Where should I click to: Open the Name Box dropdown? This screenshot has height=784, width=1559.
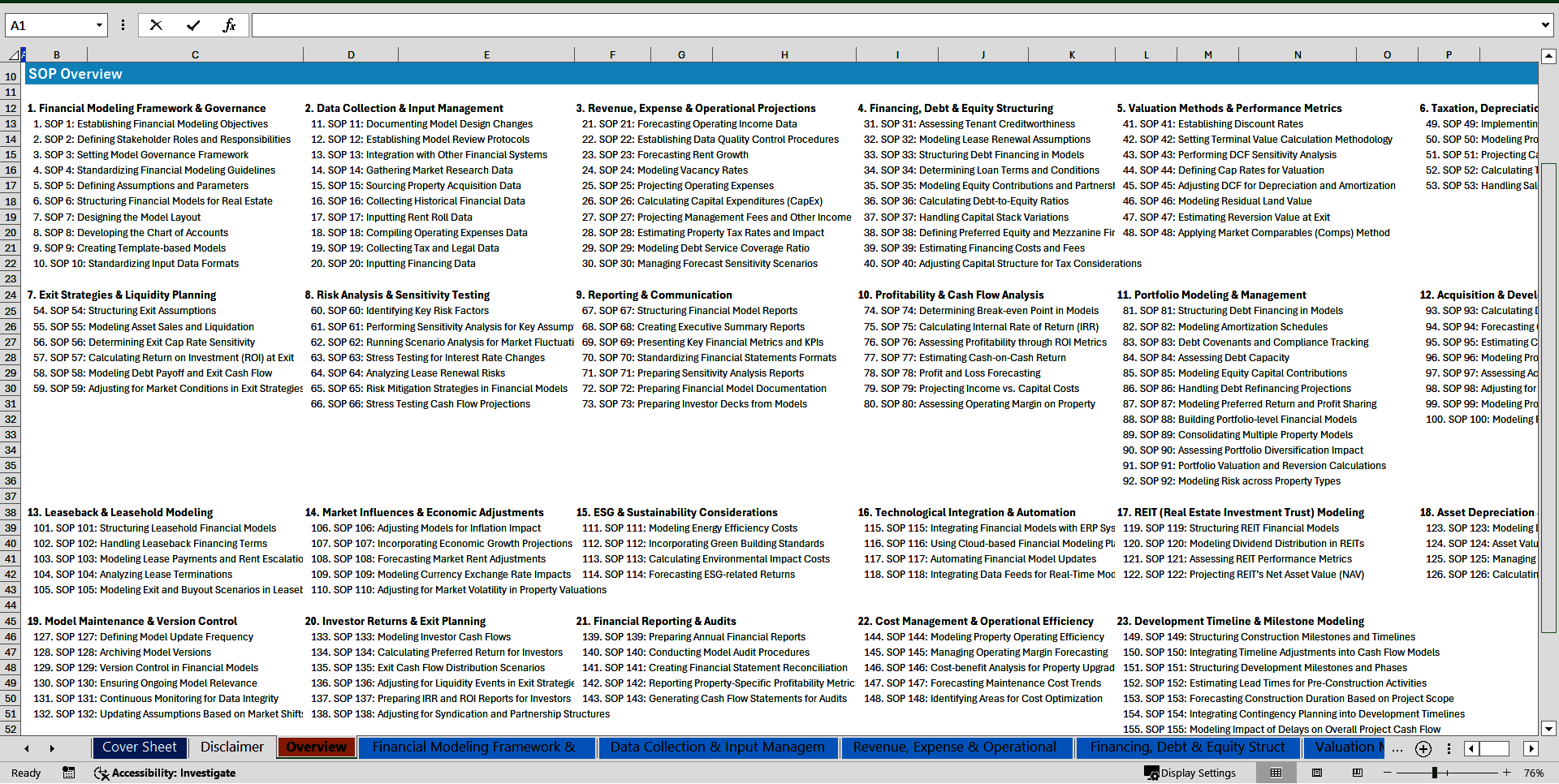click(101, 24)
